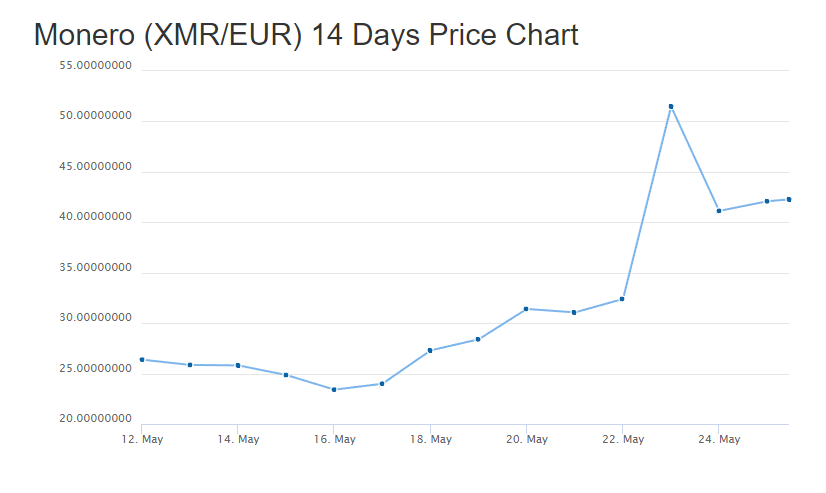Click the '18. May' x-axis label
Image resolution: width=826 pixels, height=493 pixels.
coord(431,439)
